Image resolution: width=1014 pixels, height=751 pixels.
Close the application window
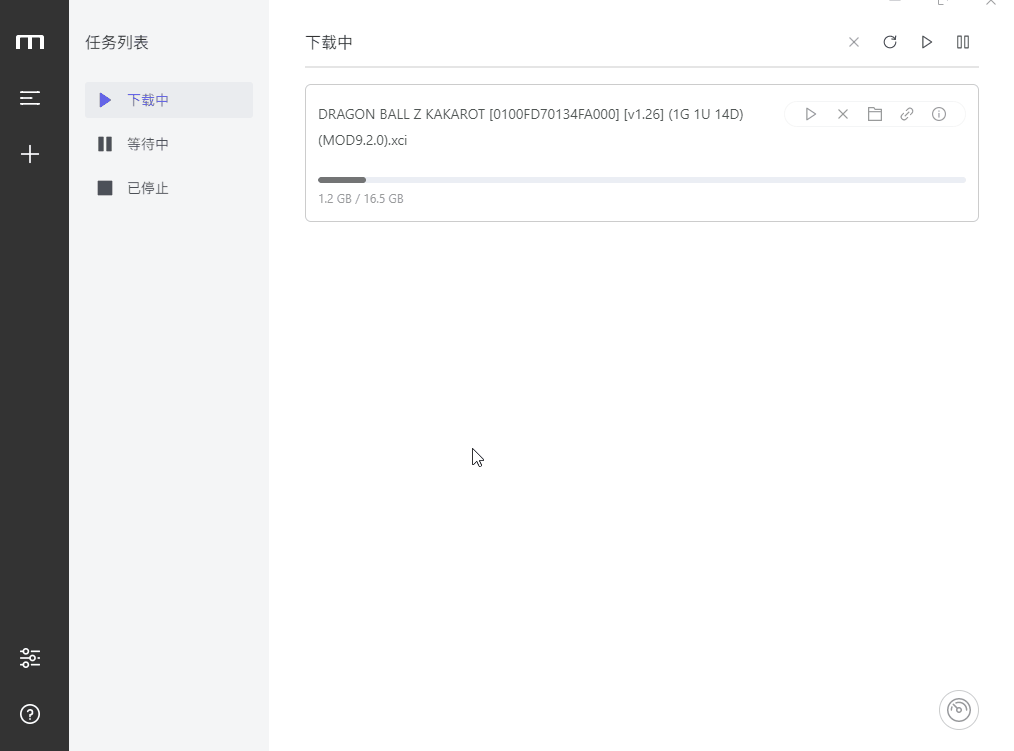[x=991, y=3]
